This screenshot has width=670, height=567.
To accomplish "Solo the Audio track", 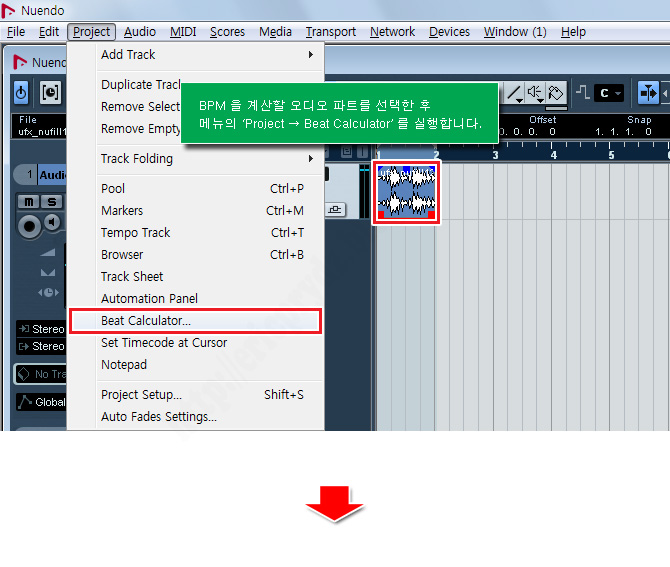I will tap(52, 201).
